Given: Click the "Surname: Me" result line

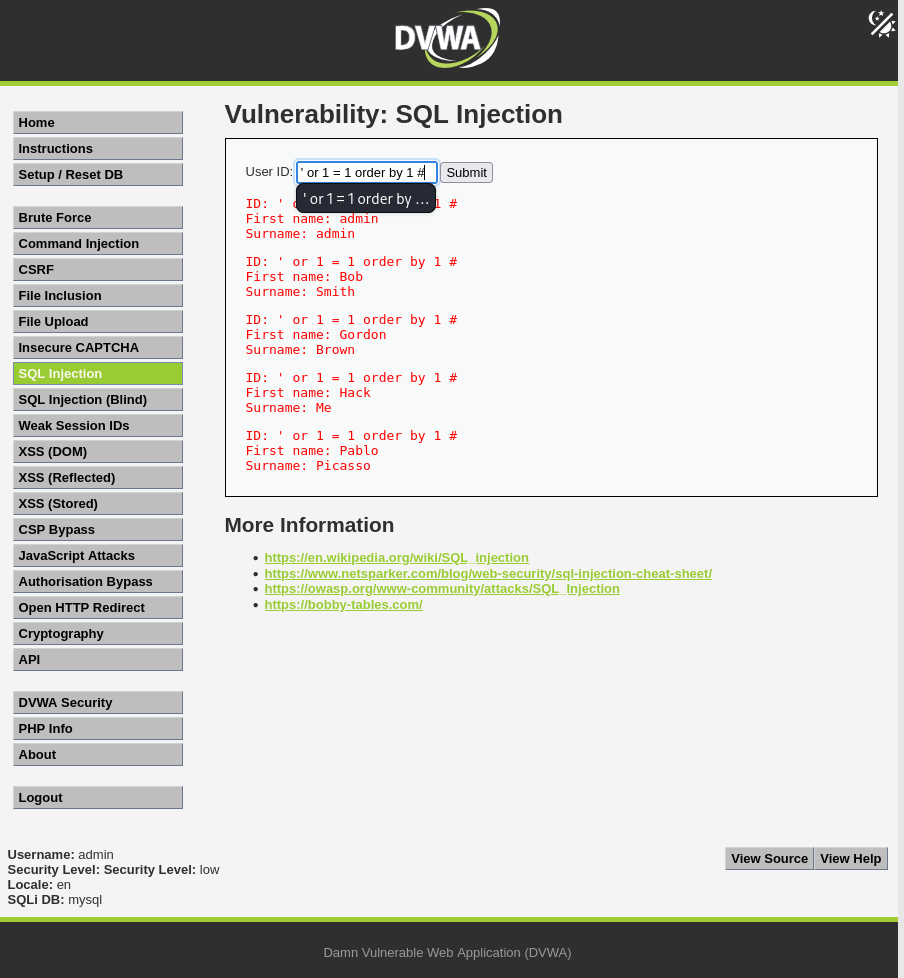Looking at the screenshot, I should tap(288, 408).
